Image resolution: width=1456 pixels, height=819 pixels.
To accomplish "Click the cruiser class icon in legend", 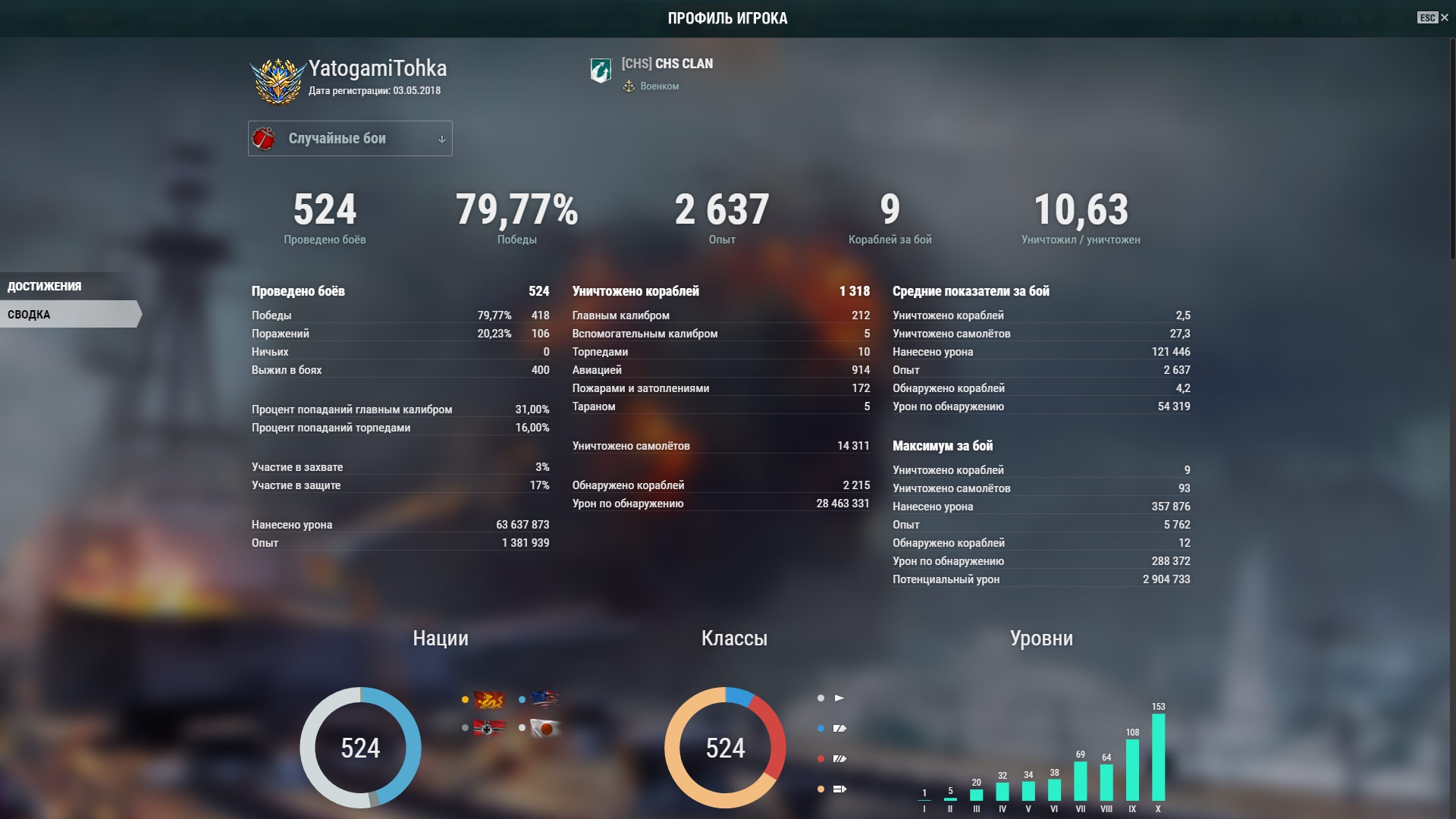I will (839, 728).
